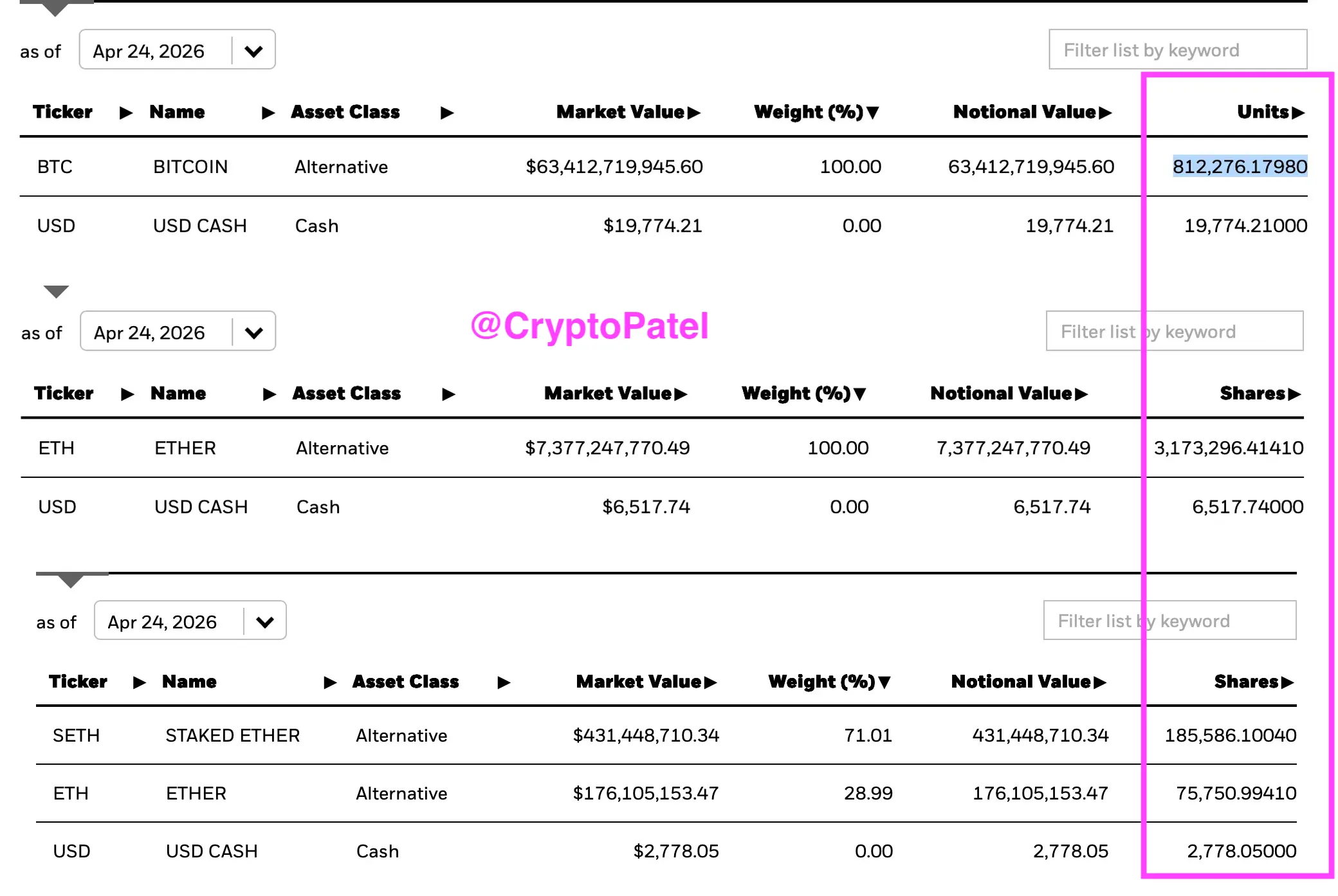Sort Bitcoin table by Market Value arrow
Viewport: 1338px width, 896px height.
coord(693,113)
